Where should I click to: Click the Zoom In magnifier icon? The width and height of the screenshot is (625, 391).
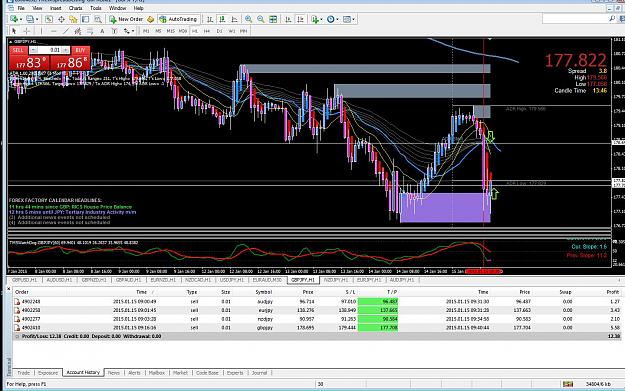pos(248,19)
